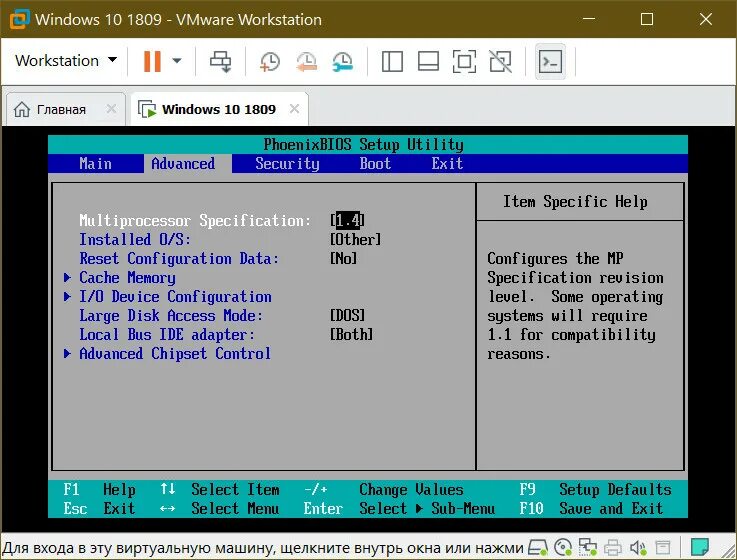The image size is (737, 560).
Task: Click the hard disk status icon
Action: (x=538, y=547)
